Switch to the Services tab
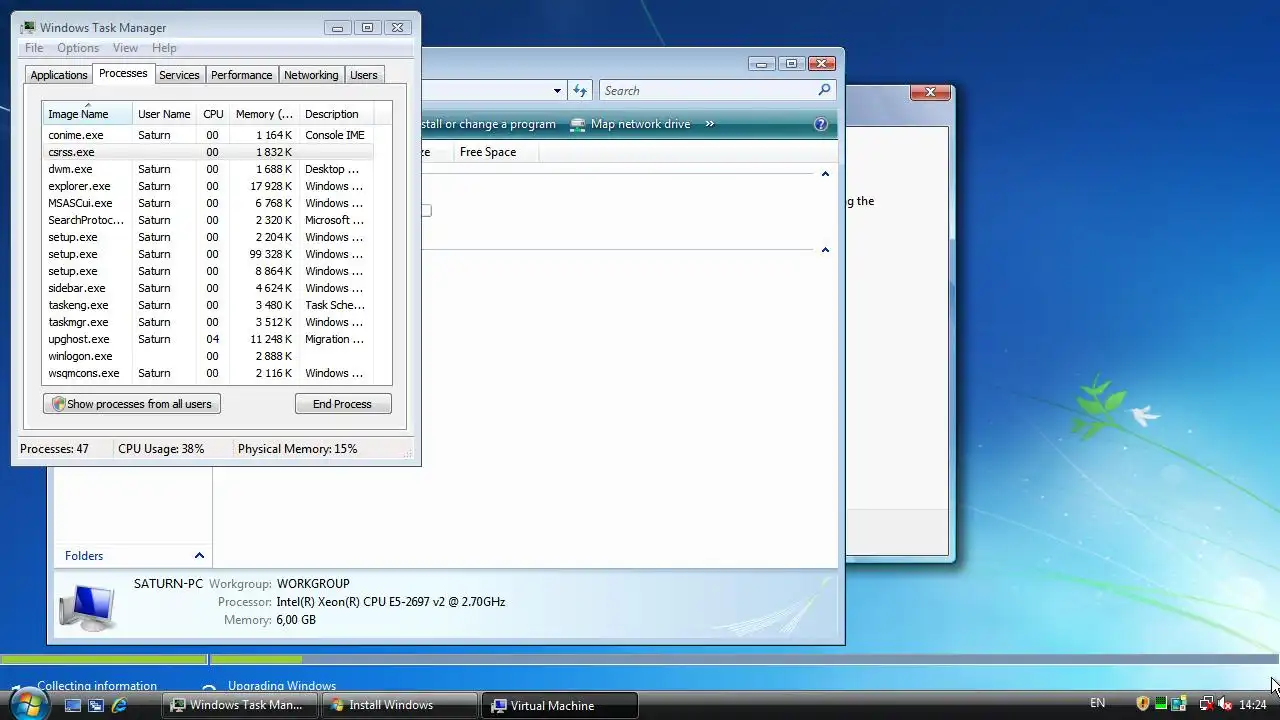 (x=179, y=75)
